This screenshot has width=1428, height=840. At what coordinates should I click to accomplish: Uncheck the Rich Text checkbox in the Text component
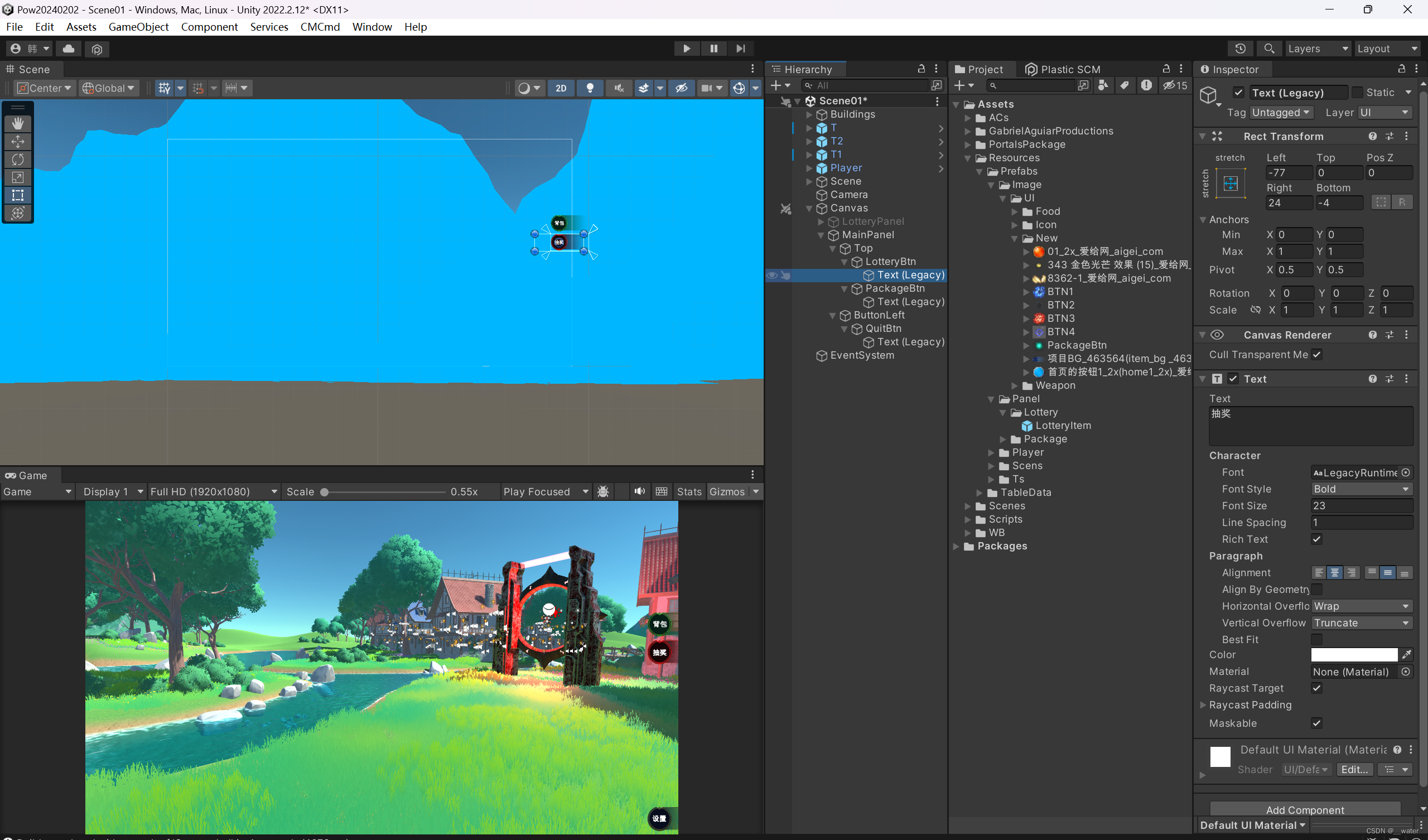(x=1317, y=539)
